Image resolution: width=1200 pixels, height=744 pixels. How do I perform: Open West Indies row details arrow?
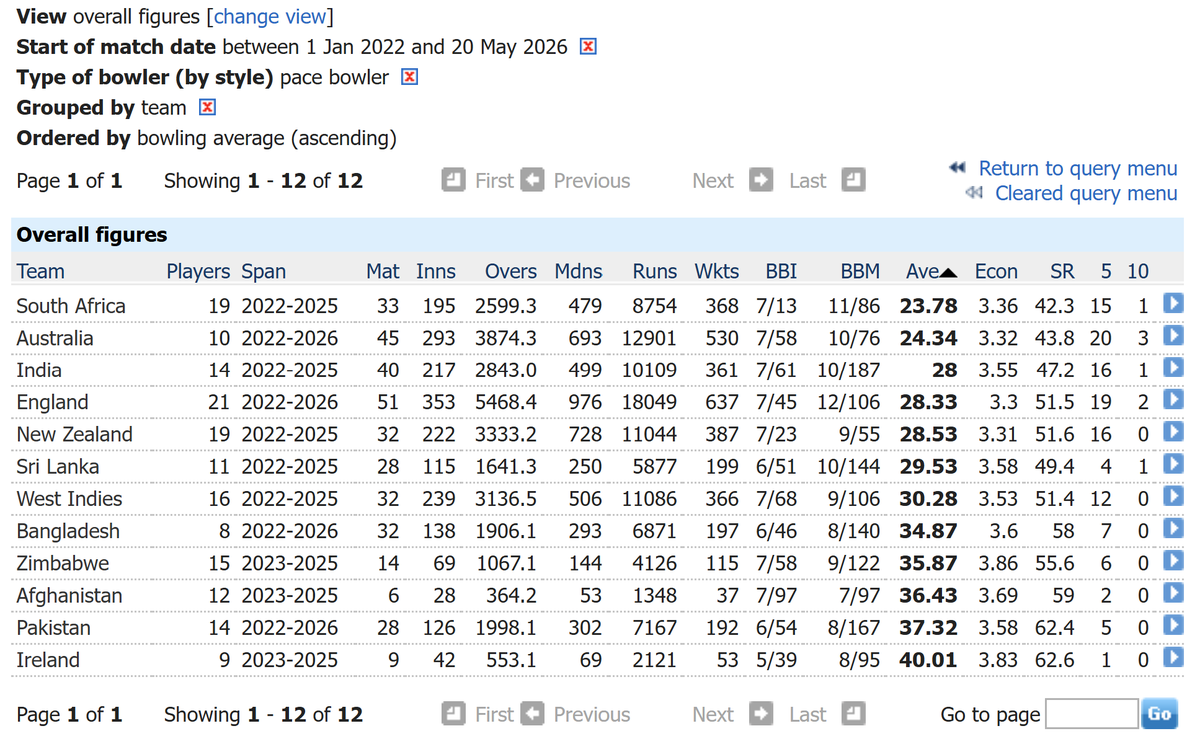click(x=1173, y=497)
